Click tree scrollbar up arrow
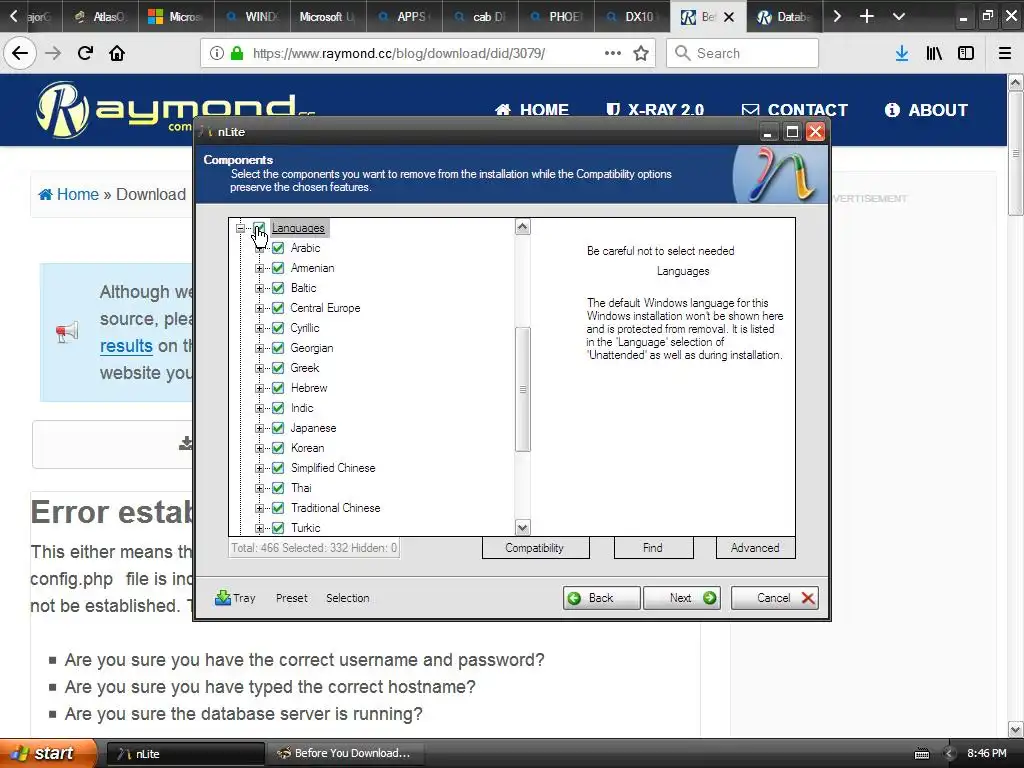The width and height of the screenshot is (1024, 768). pyautogui.click(x=522, y=227)
